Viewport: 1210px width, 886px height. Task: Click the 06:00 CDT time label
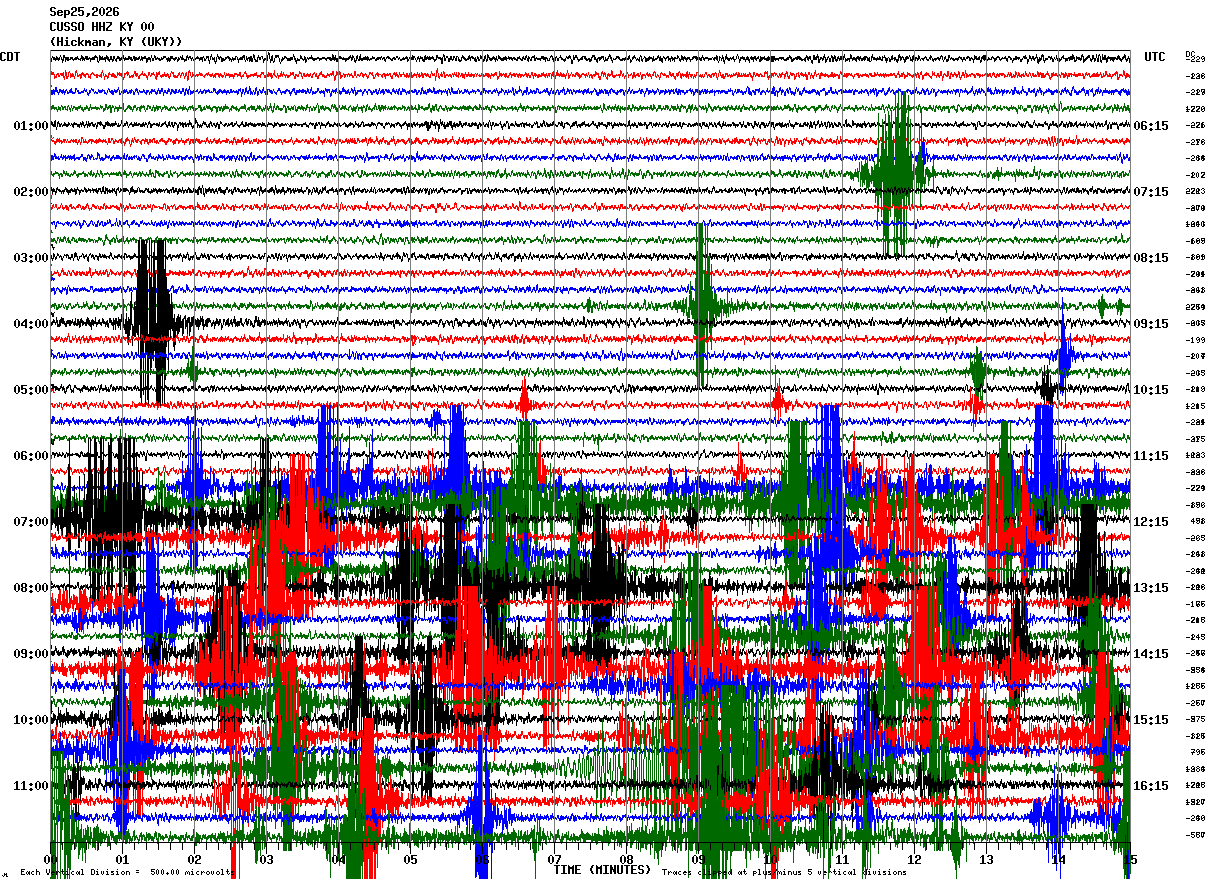(31, 456)
